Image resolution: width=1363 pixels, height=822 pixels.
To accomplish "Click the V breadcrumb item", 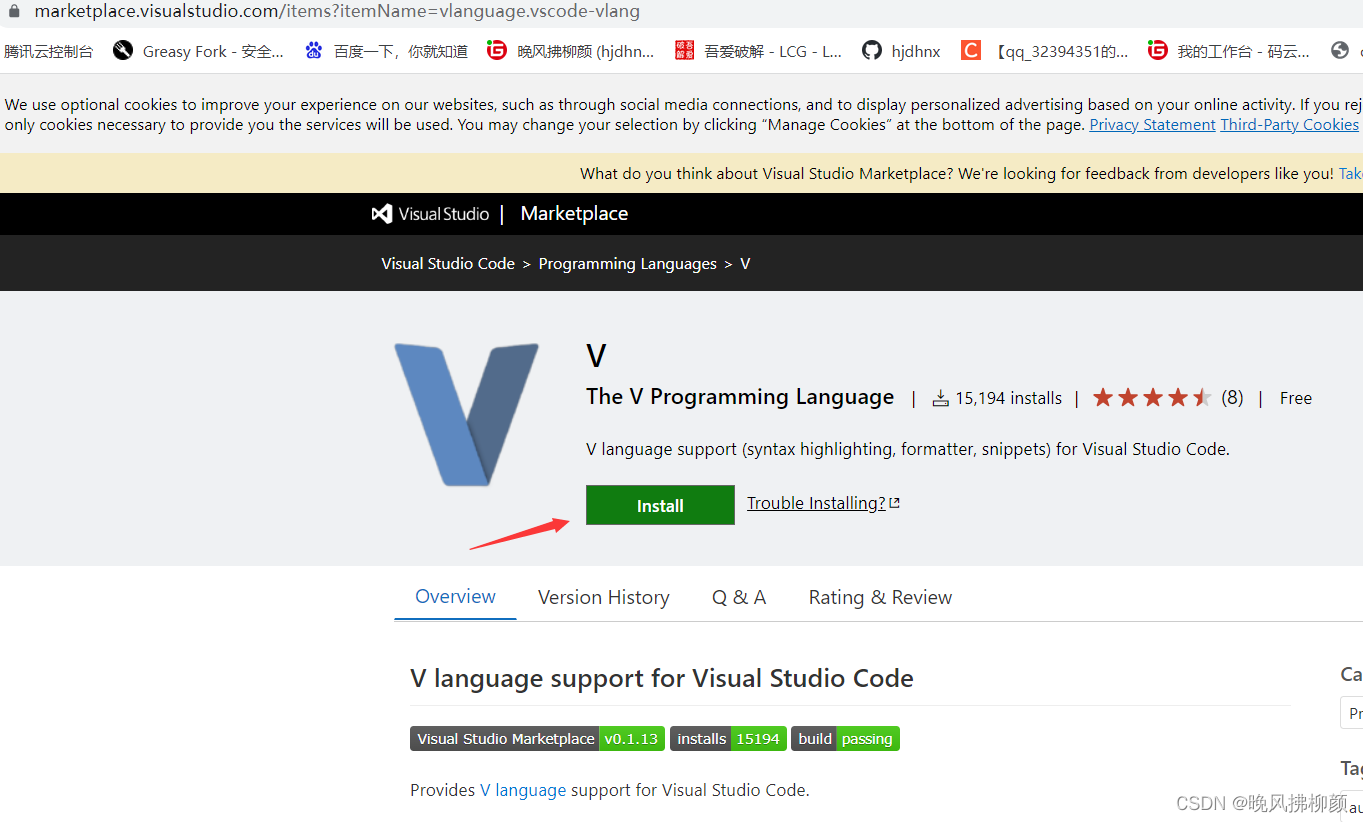I will point(745,264).
